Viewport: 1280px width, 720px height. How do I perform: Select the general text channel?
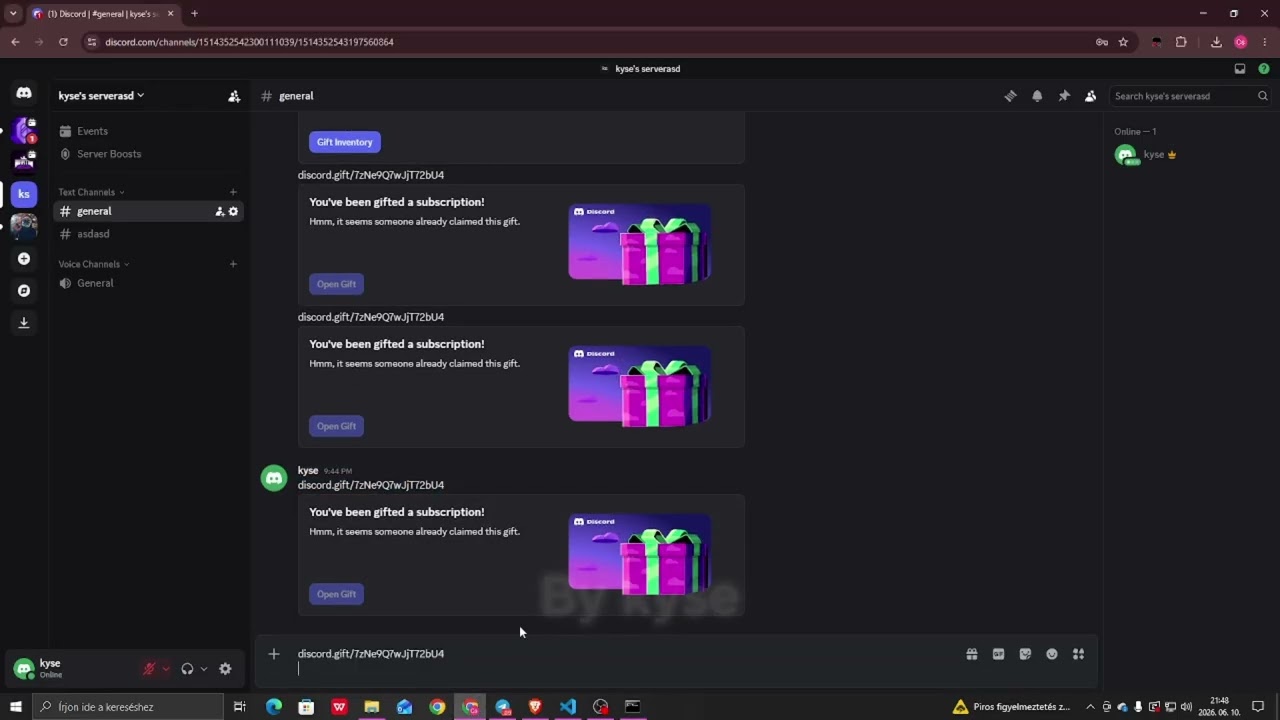[148, 211]
